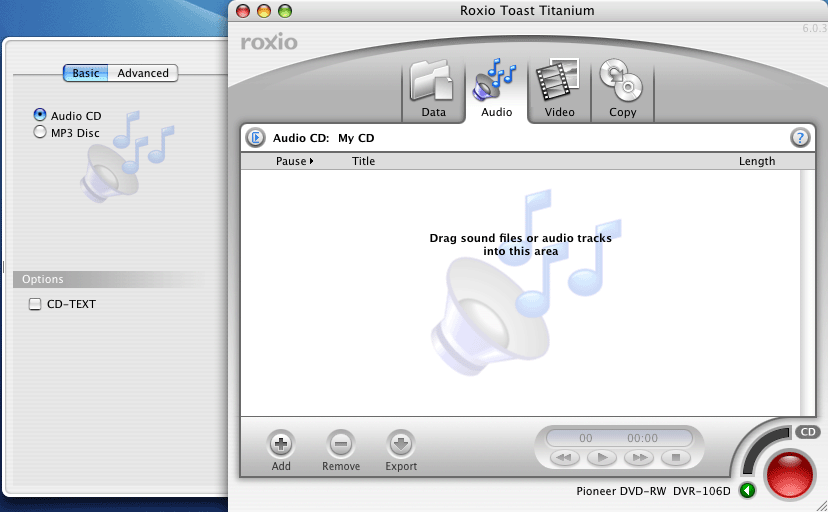Skip ahead with the fast-forward control

[639, 457]
